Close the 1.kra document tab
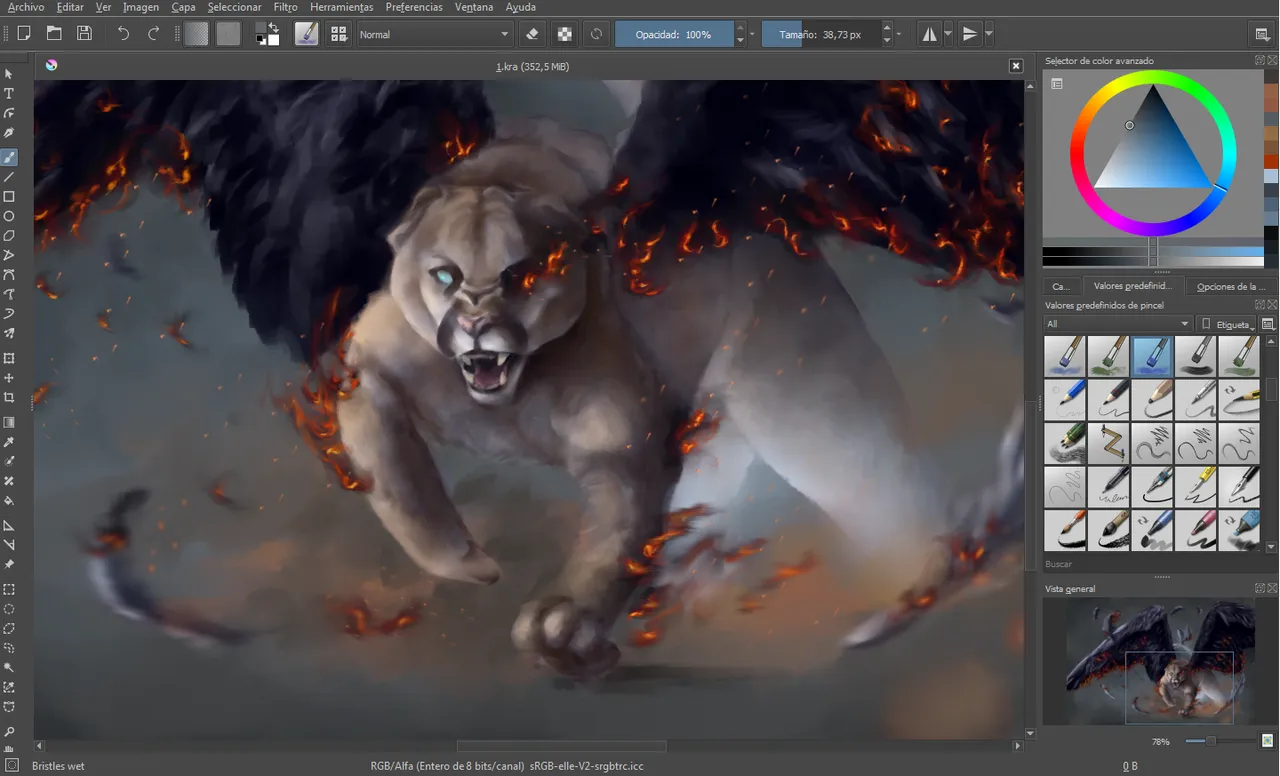The width and height of the screenshot is (1280, 776). (1016, 66)
